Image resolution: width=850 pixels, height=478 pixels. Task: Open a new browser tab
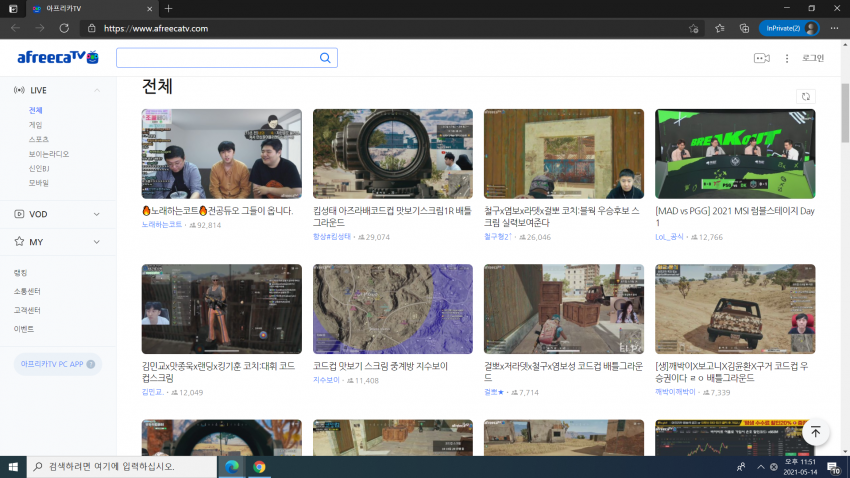(169, 9)
